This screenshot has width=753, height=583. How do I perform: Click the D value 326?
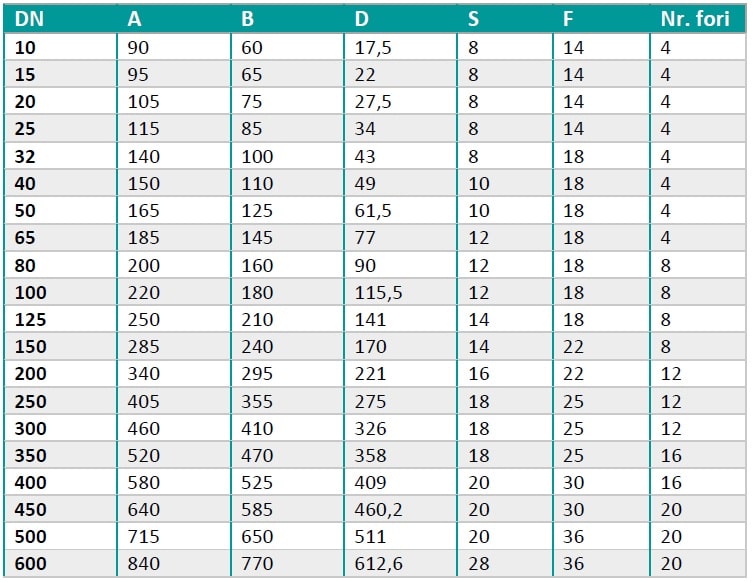pyautogui.click(x=370, y=428)
